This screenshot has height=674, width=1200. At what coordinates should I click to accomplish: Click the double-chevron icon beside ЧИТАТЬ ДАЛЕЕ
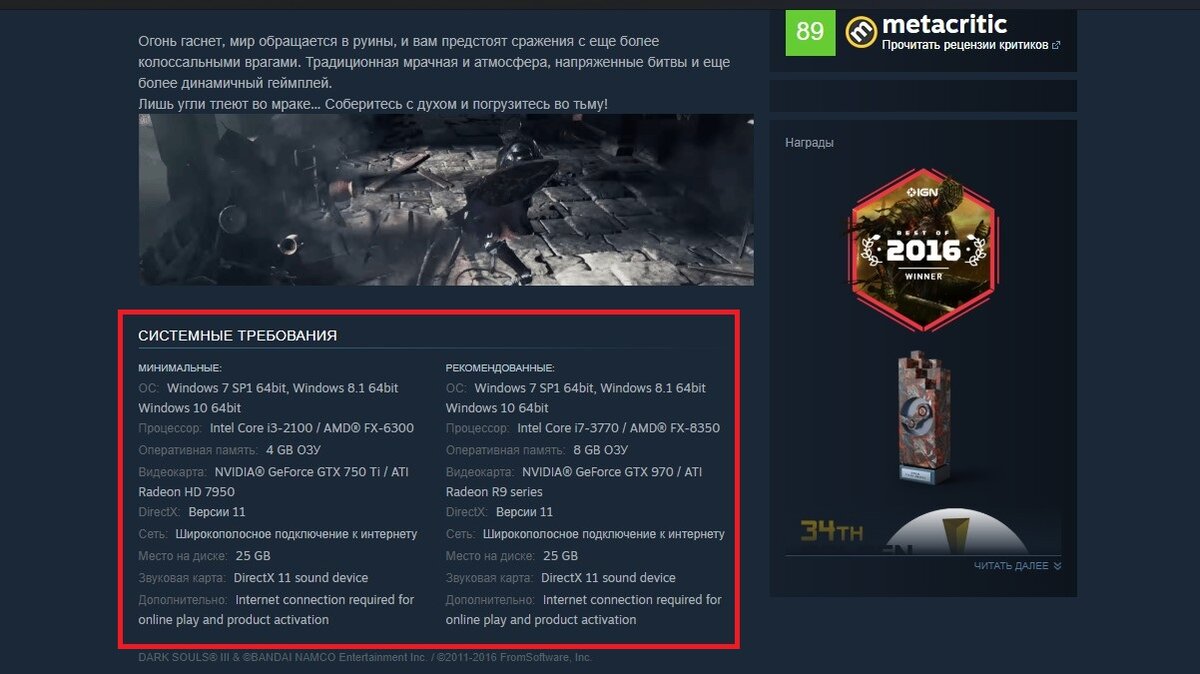click(1057, 566)
